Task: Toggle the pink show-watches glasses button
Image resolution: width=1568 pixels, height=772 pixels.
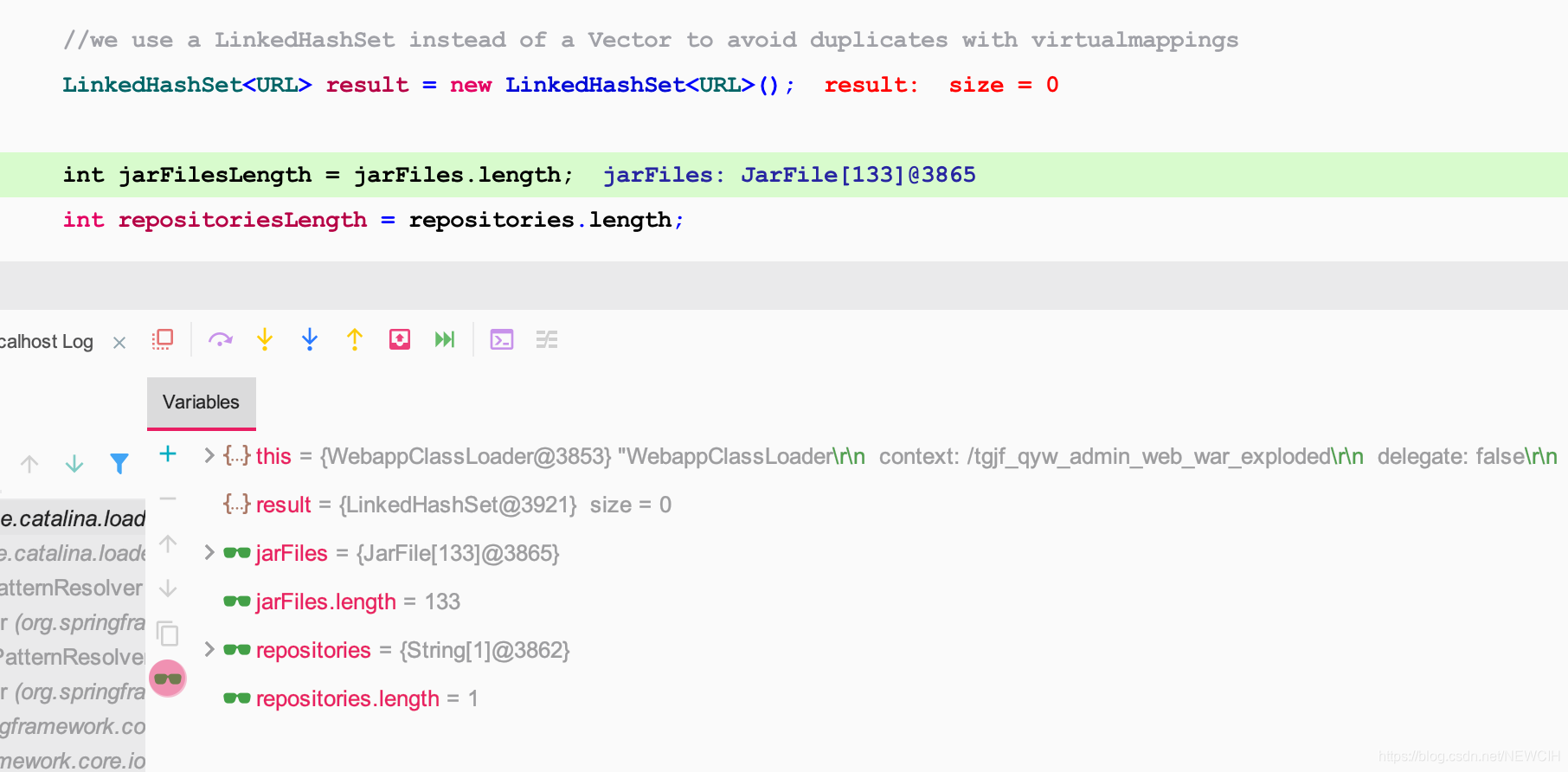Action: [x=168, y=679]
